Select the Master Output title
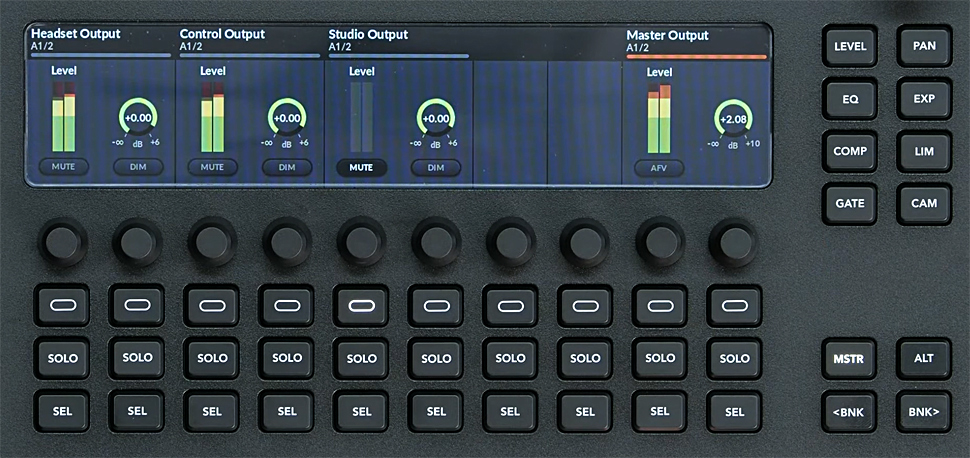The width and height of the screenshot is (970, 458). (667, 35)
